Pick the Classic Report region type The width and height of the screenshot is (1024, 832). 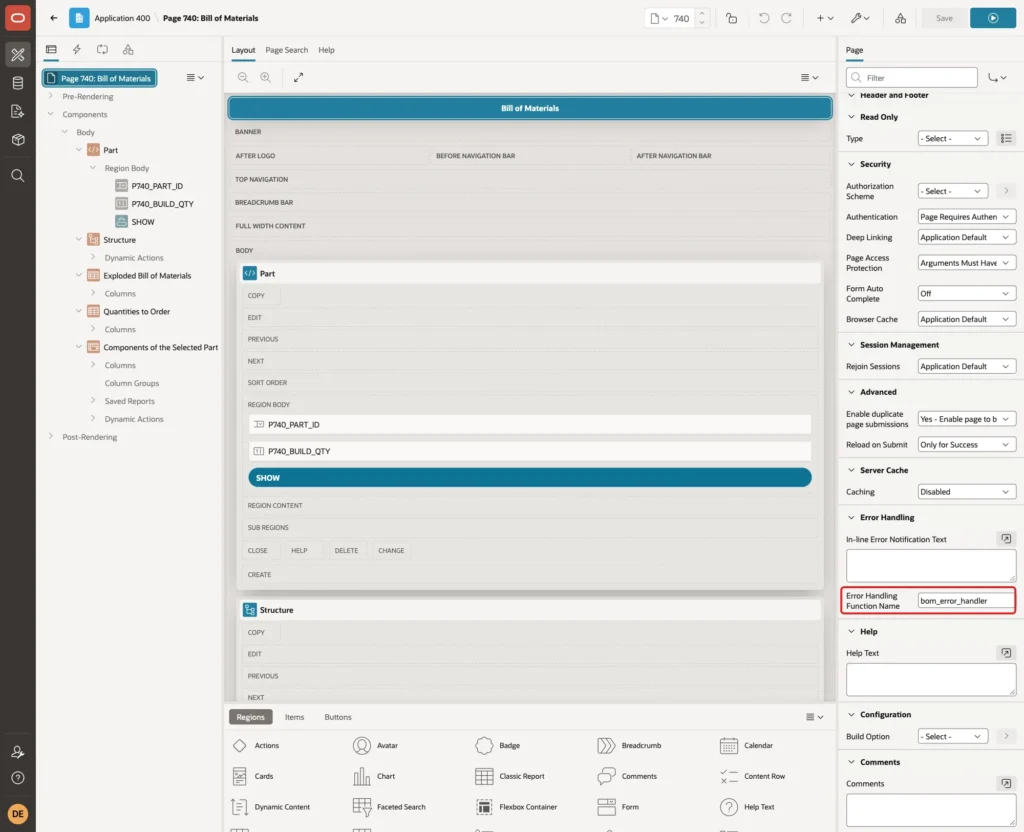click(x=510, y=776)
